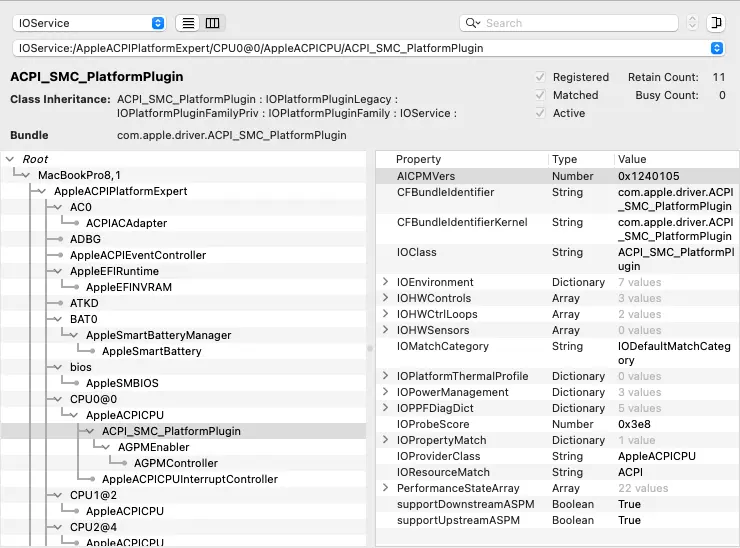Toggle the Active checkbox
The image size is (740, 548).
tap(540, 113)
